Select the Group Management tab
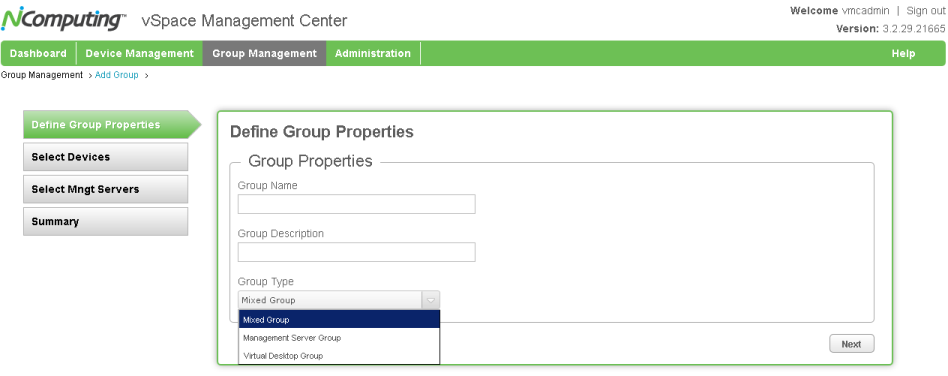This screenshot has height=376, width=948. tap(264, 53)
